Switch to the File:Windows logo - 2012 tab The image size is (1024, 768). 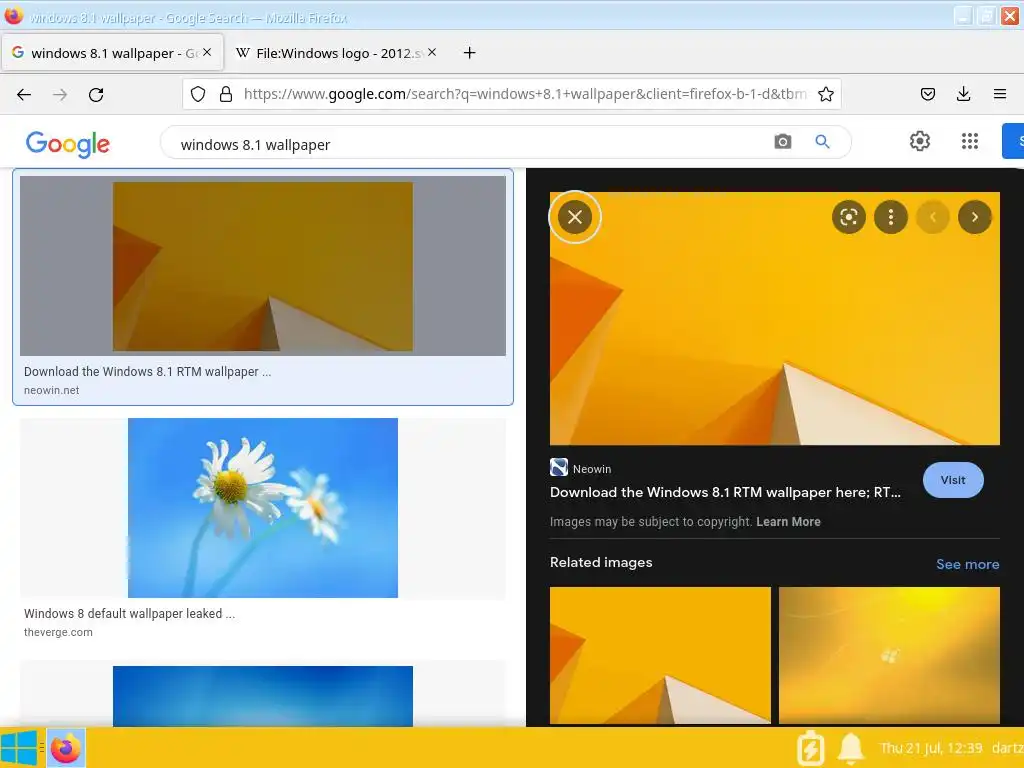[336, 53]
